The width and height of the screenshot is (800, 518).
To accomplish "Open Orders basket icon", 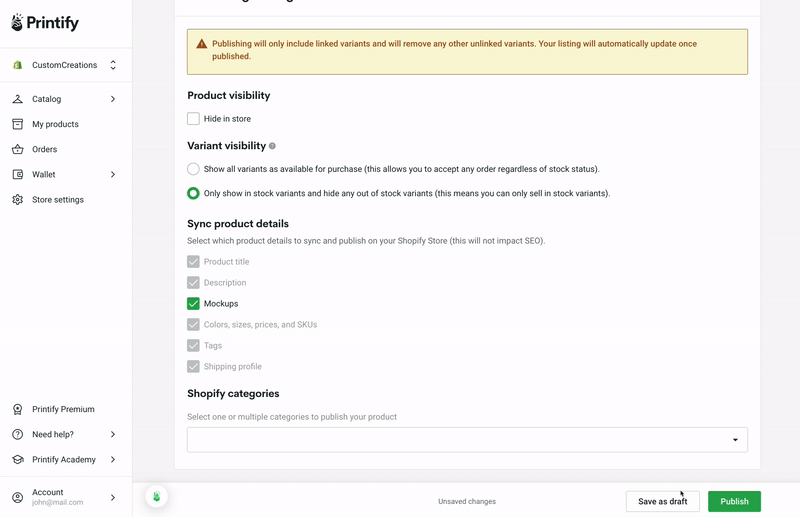I will click(x=17, y=149).
